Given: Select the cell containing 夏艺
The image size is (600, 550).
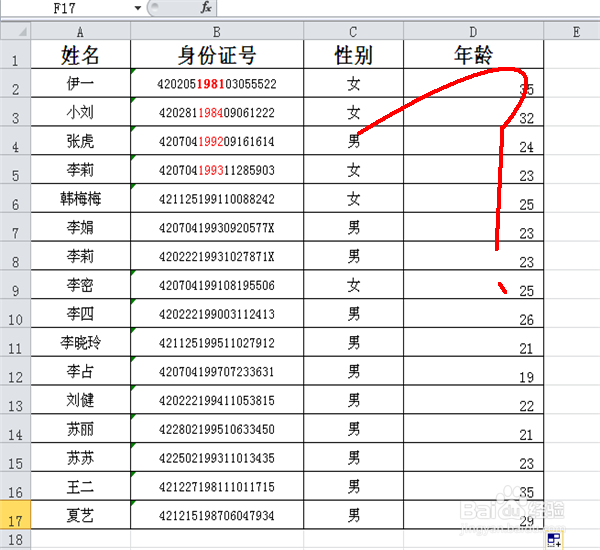Looking at the screenshot, I should click(81, 515).
